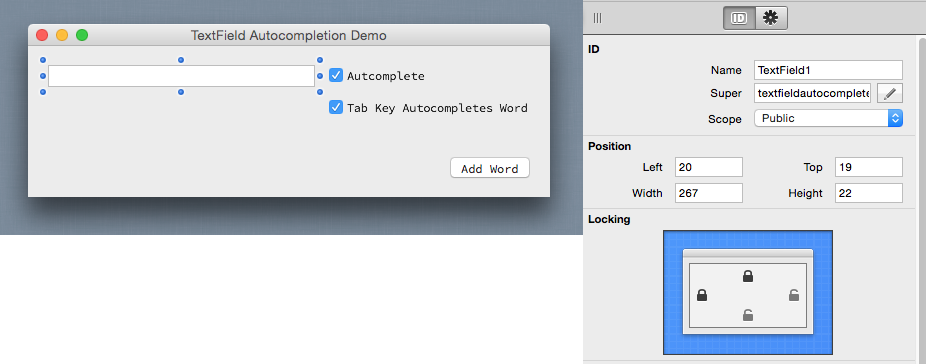Toggle the bottom unlocked padlock
Image resolution: width=926 pixels, height=364 pixels.
[x=748, y=315]
